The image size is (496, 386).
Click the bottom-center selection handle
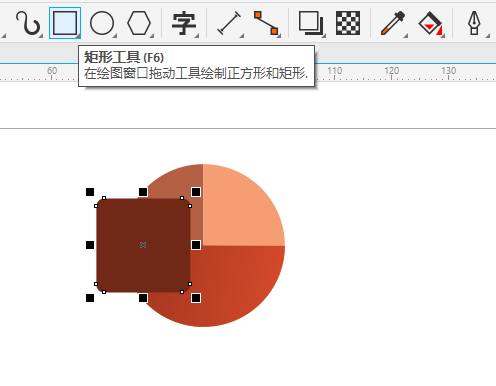coord(143,298)
